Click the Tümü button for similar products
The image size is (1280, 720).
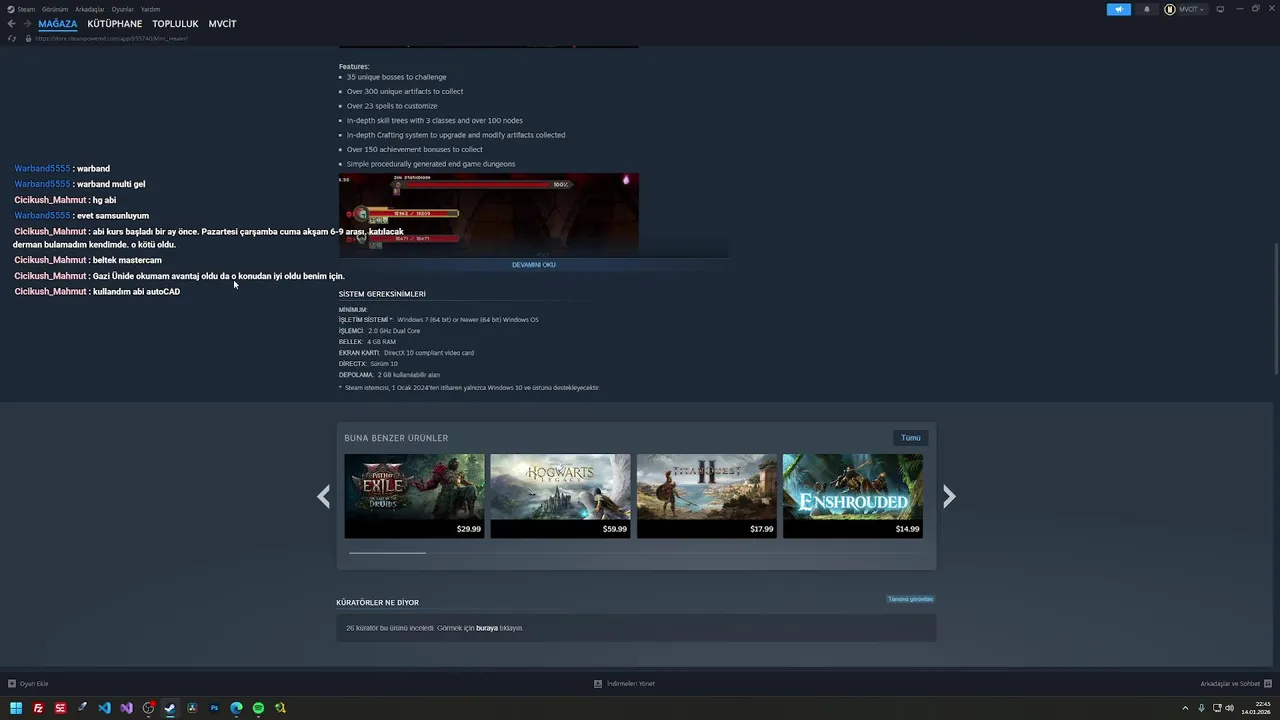tap(911, 438)
